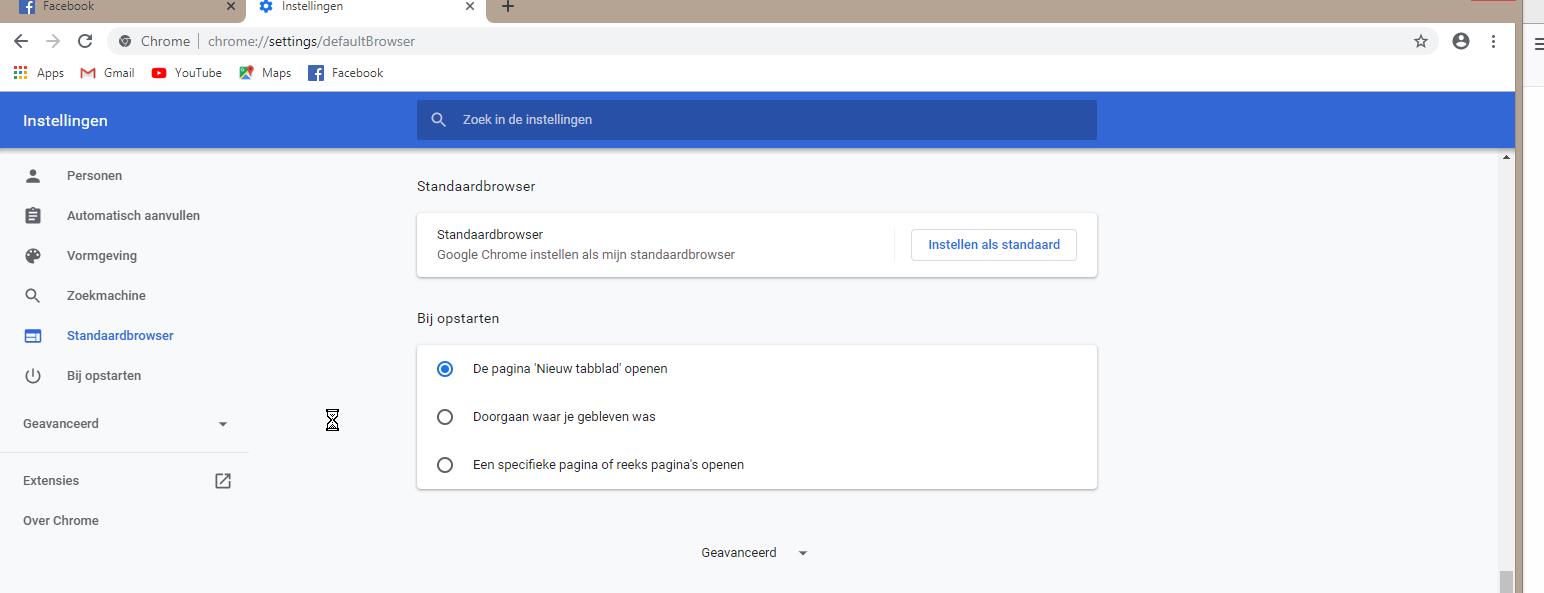Click the reload page icon
Viewport: 1544px width, 593px height.
pos(85,41)
